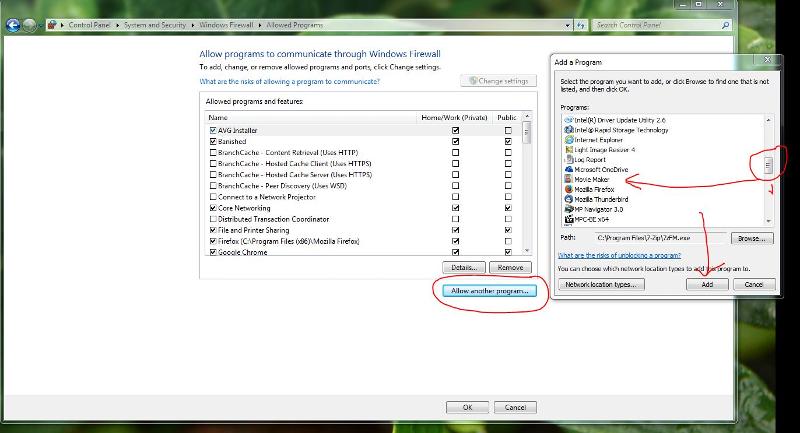Click the Programs list scroll down arrow
The width and height of the screenshot is (800, 433).
click(768, 221)
